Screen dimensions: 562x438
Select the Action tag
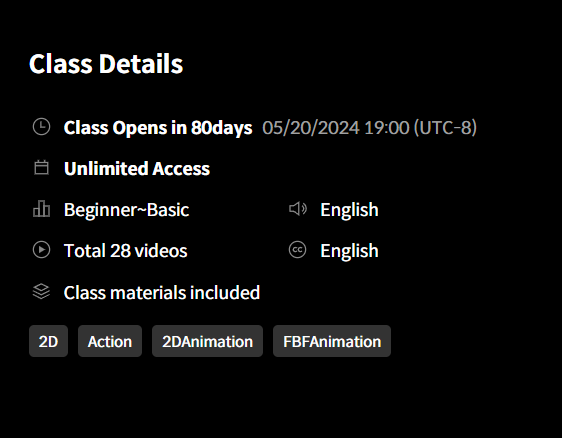pos(110,341)
